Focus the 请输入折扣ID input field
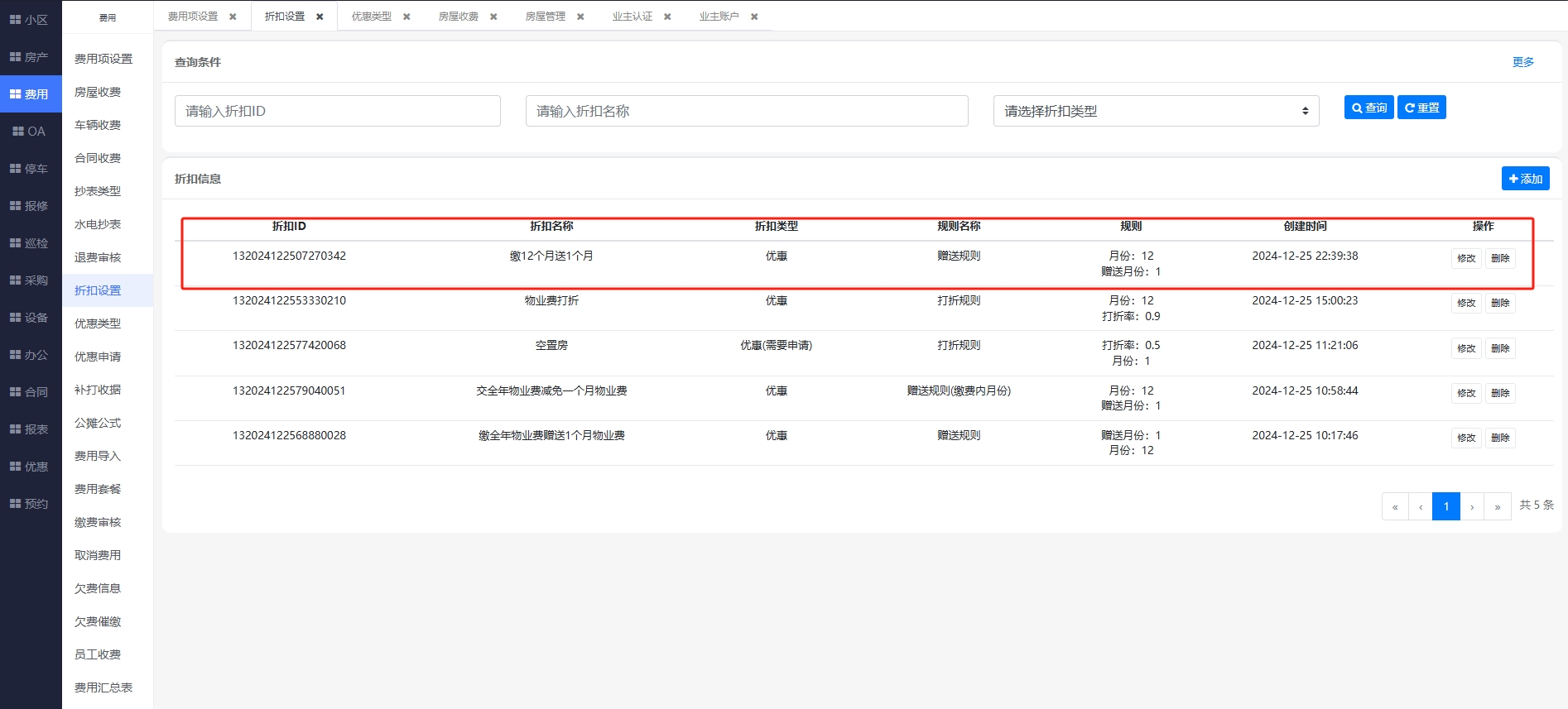 coord(337,111)
